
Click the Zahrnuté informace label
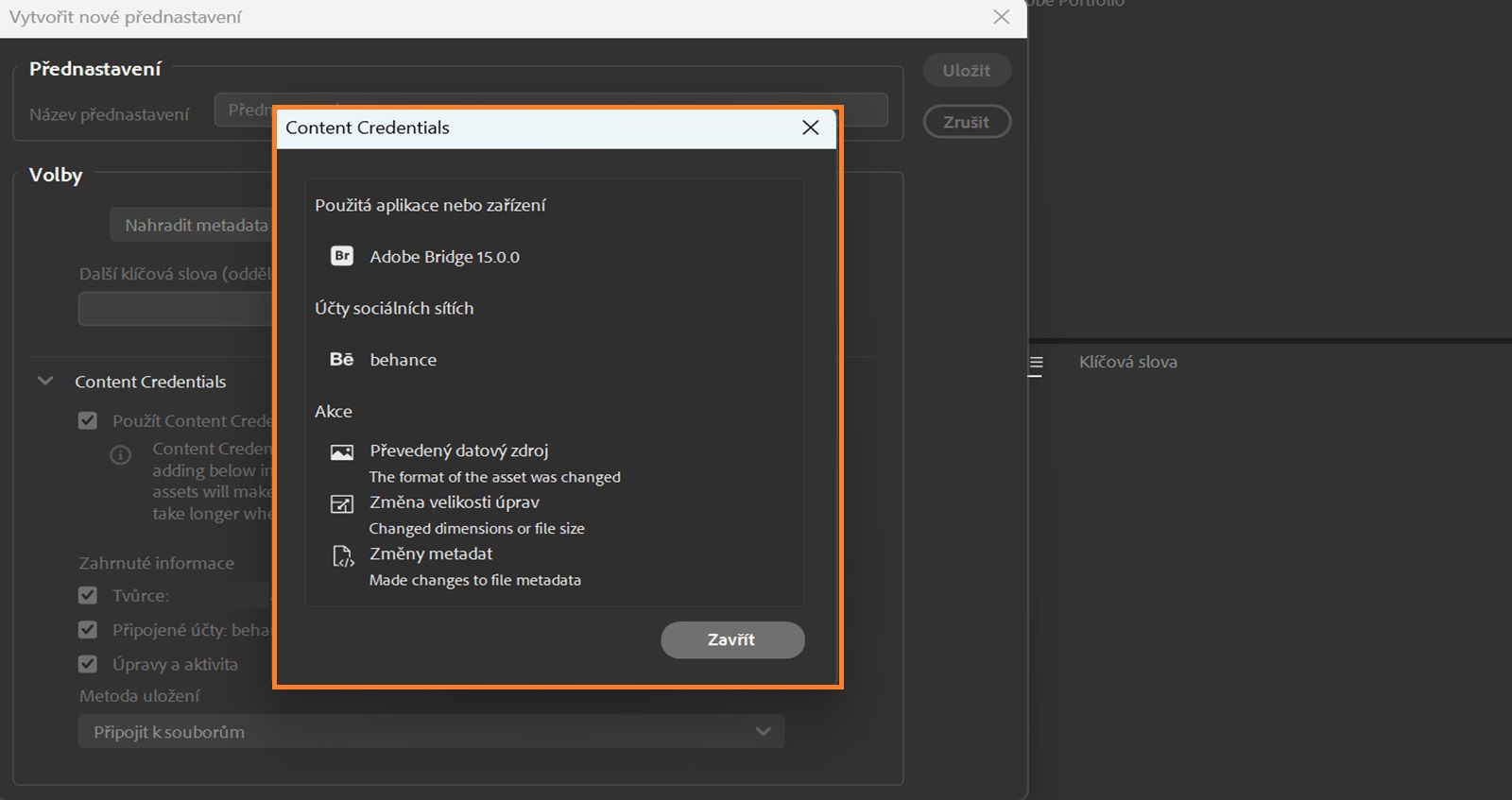pyautogui.click(x=157, y=563)
